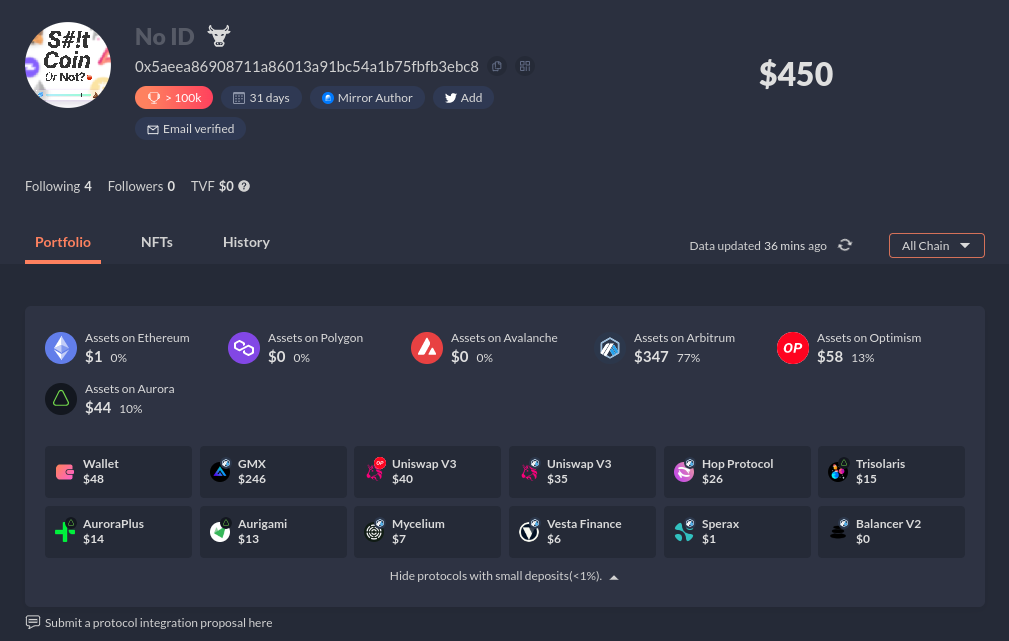1009x641 pixels.
Task: Click the Vesta Finance icon
Action: pos(529,531)
